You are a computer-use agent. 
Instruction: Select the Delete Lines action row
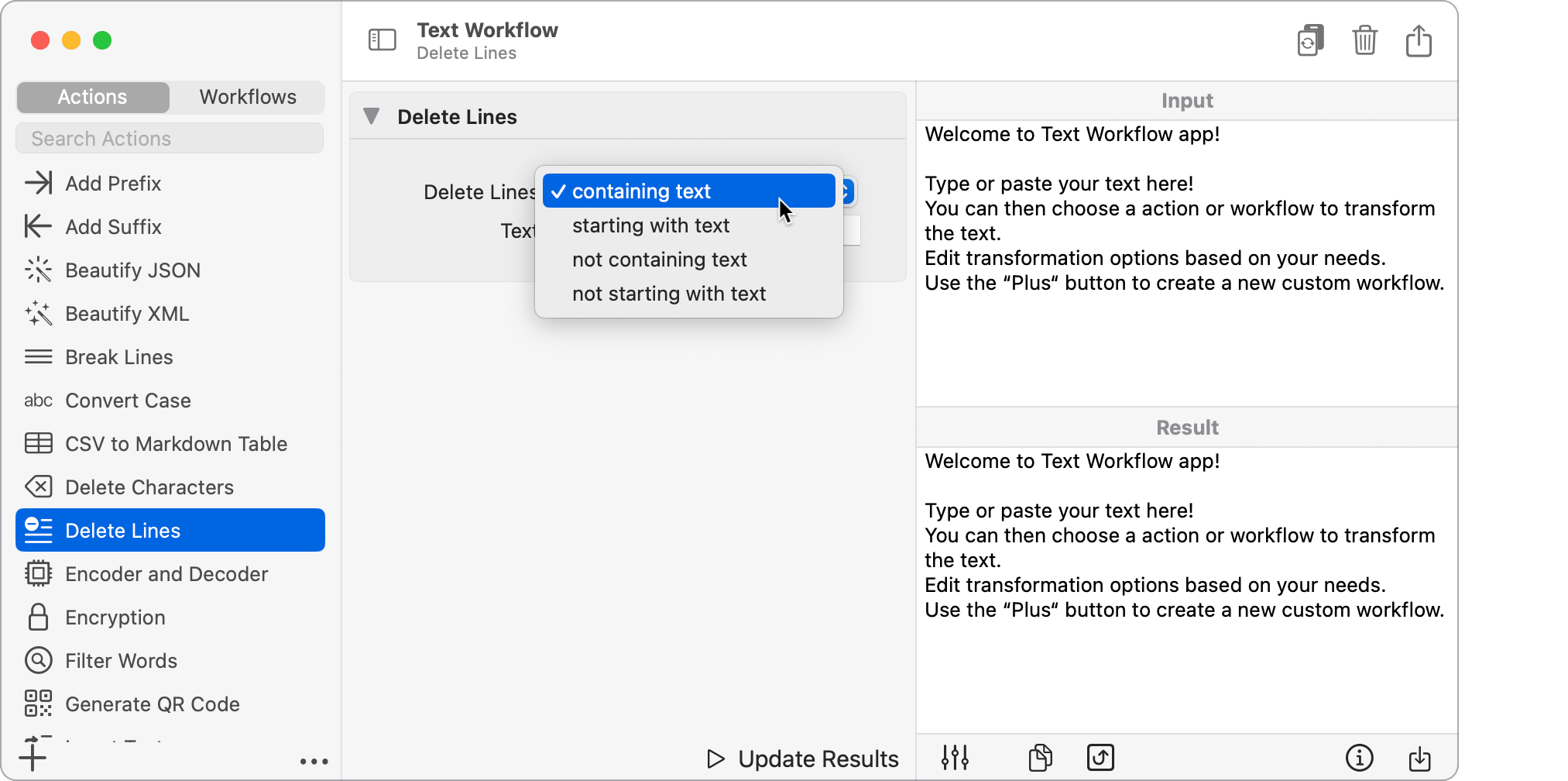(x=170, y=530)
